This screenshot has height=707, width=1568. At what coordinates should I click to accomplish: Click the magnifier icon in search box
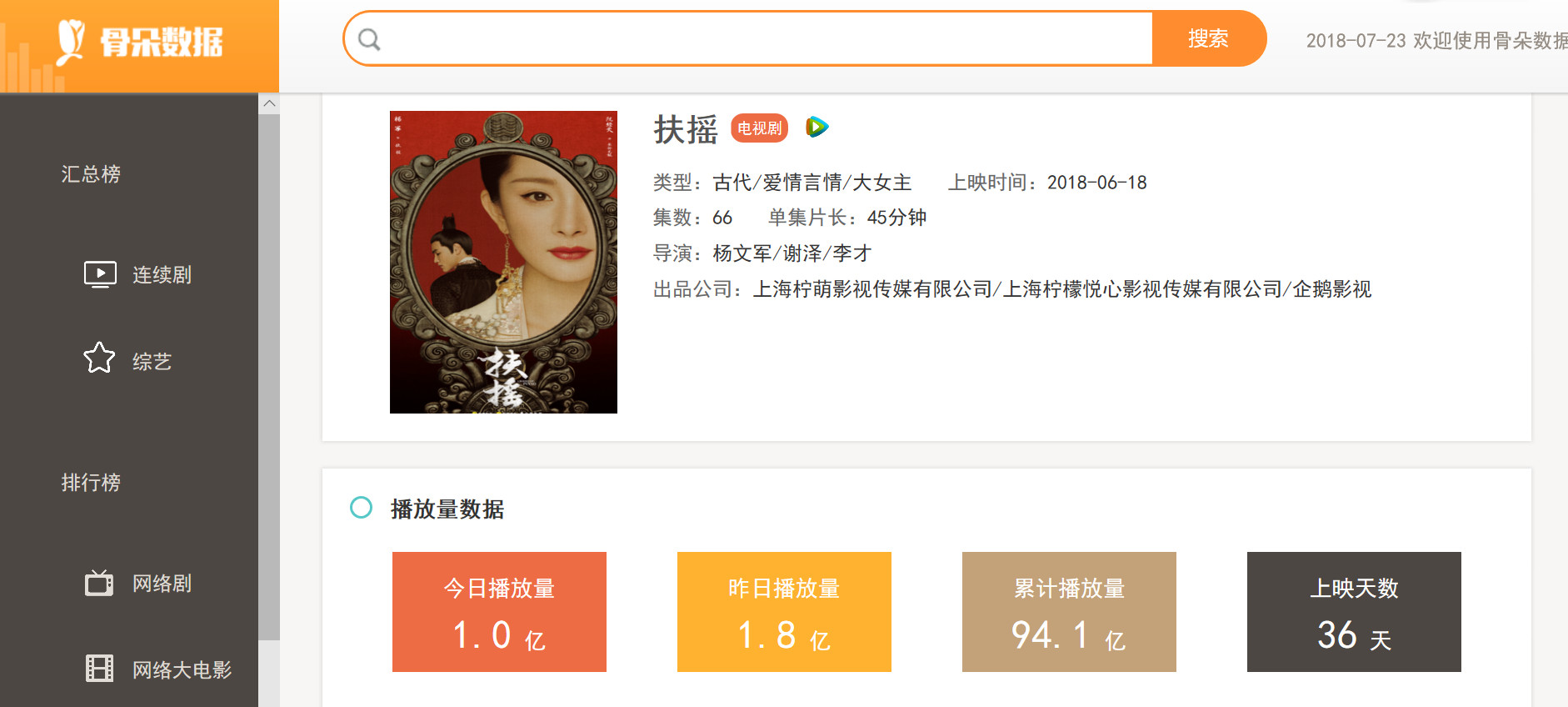coord(369,39)
